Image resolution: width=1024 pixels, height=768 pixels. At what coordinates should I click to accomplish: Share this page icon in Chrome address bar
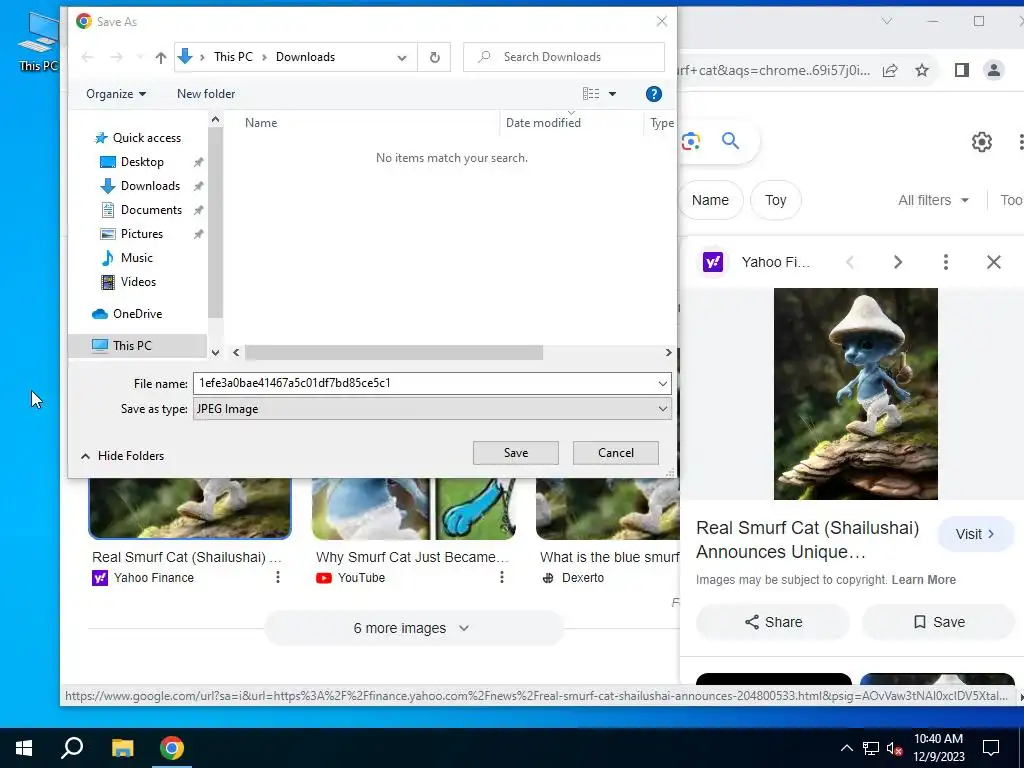pos(890,71)
